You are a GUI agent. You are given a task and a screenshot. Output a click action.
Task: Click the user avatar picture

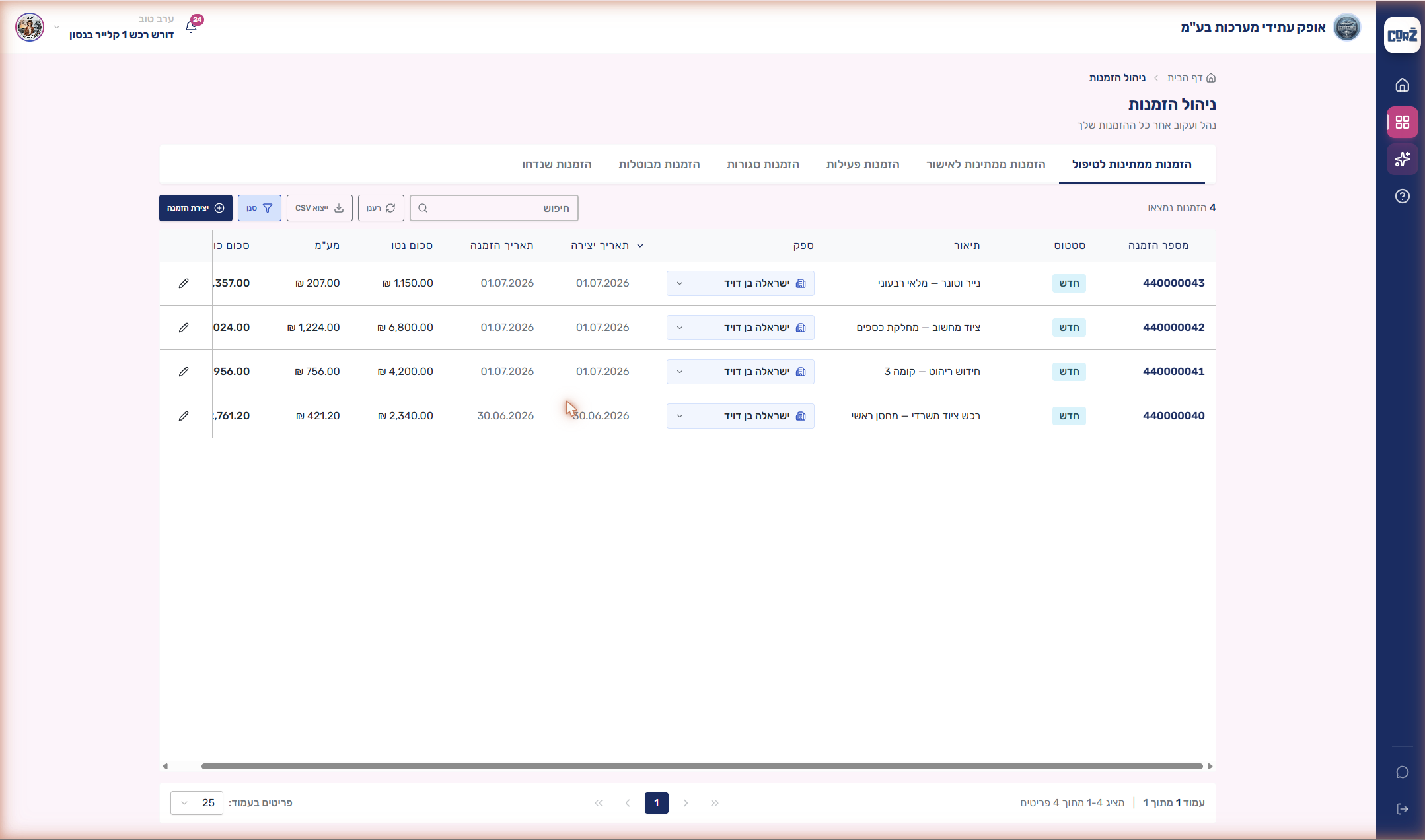pos(30,27)
